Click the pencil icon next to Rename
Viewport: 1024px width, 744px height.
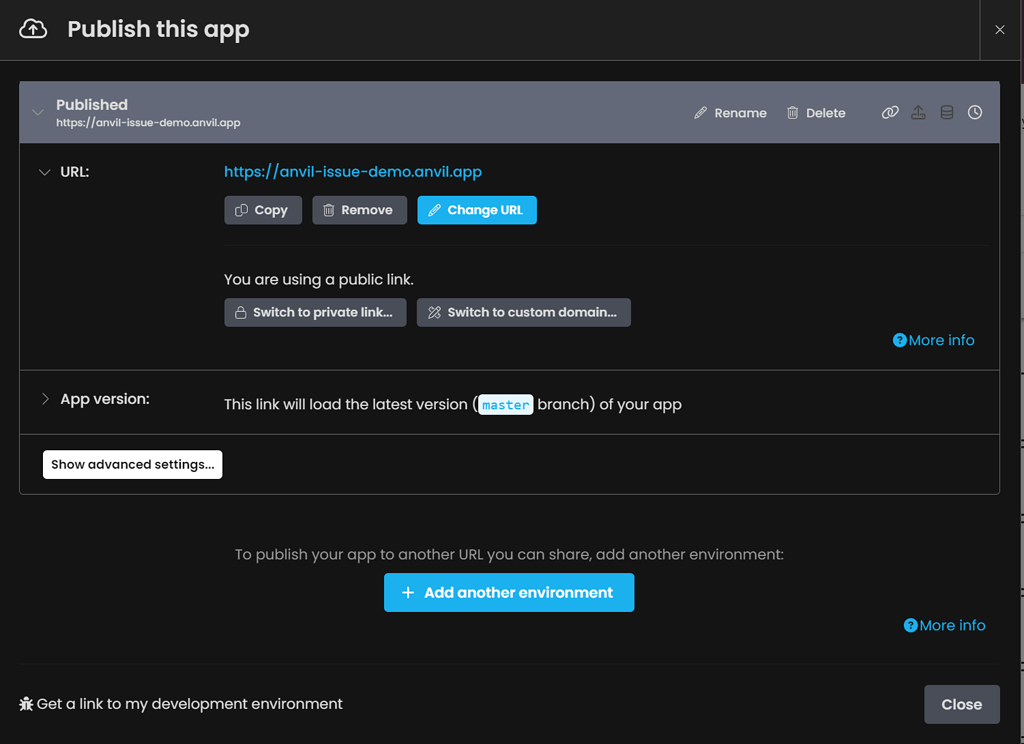coord(700,112)
